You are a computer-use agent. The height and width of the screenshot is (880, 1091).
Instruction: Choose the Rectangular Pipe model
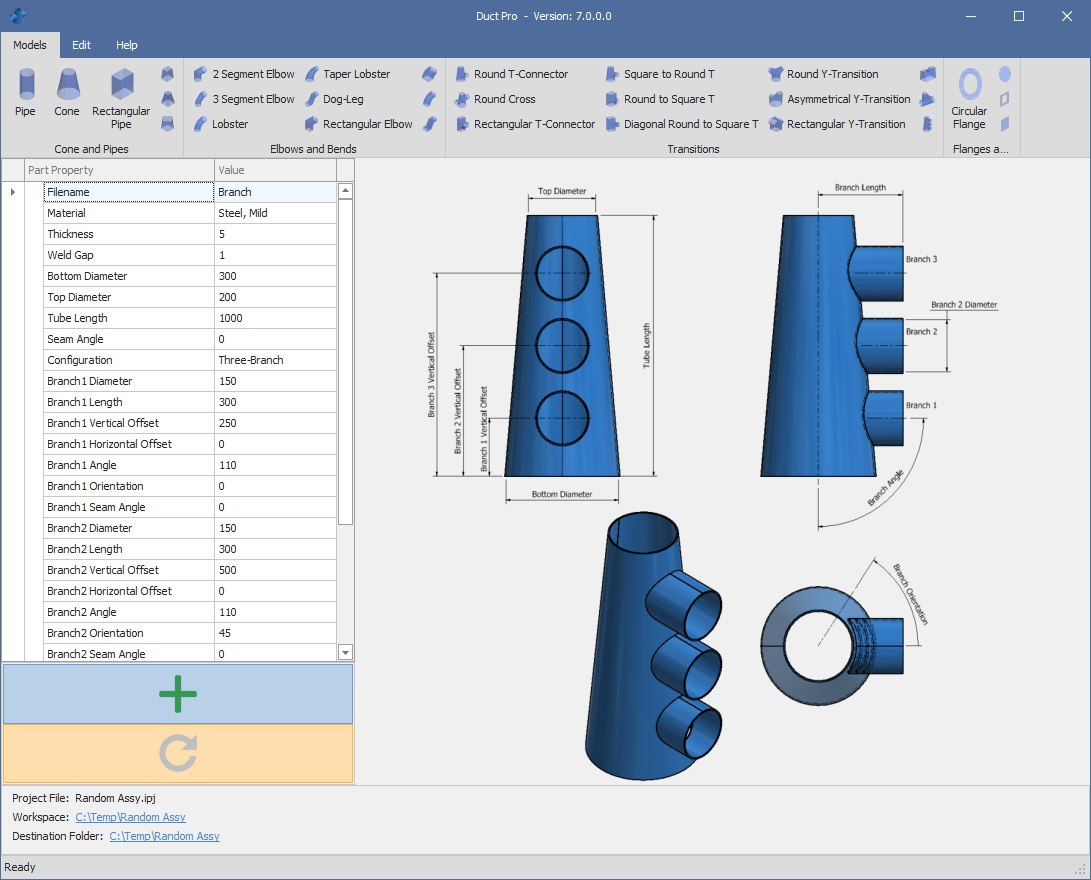point(121,98)
